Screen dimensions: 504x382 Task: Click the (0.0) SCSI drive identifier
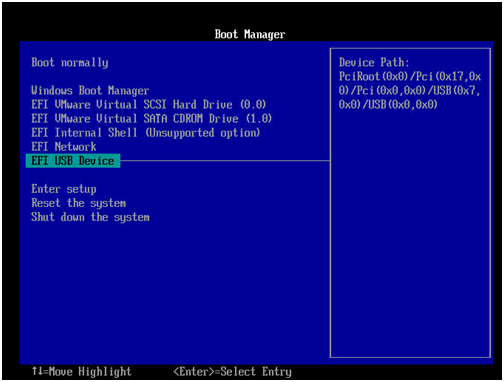pos(253,105)
